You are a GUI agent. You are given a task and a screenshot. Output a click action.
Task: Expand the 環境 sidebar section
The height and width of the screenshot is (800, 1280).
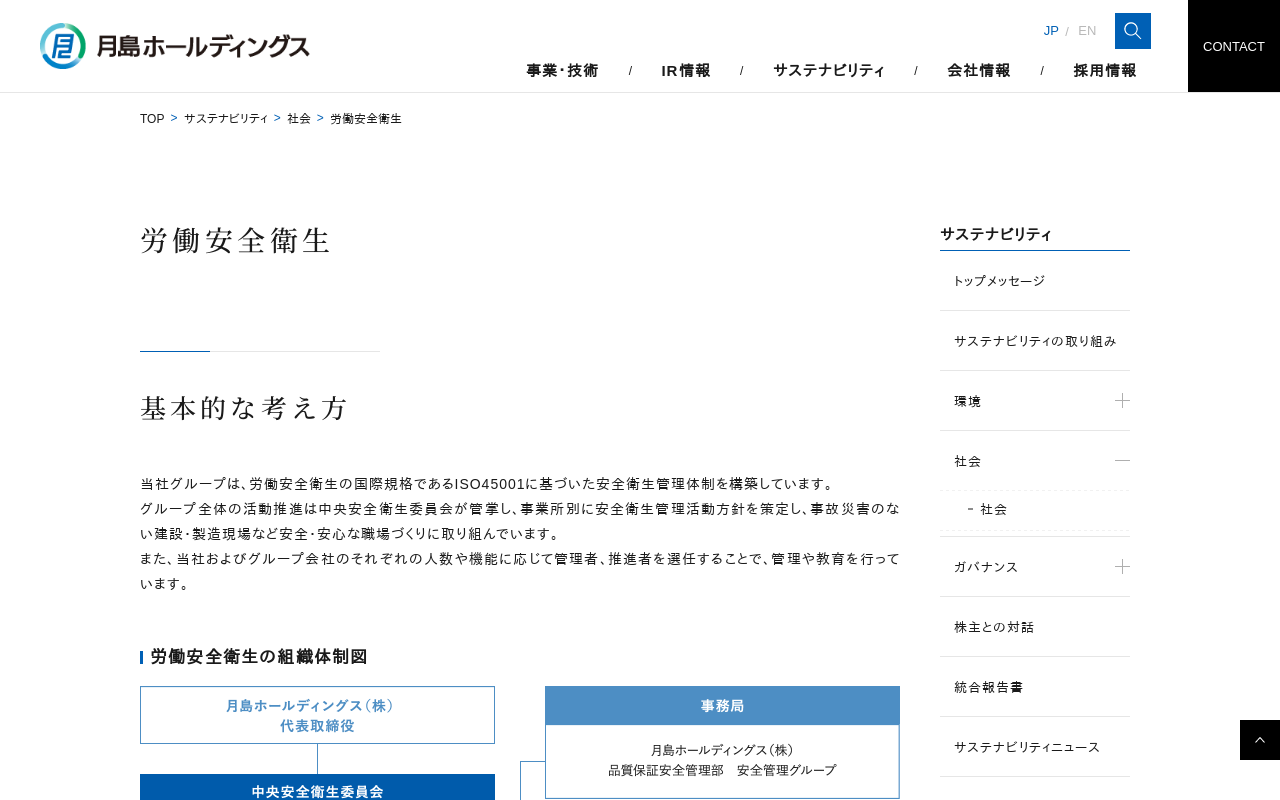pos(1122,401)
